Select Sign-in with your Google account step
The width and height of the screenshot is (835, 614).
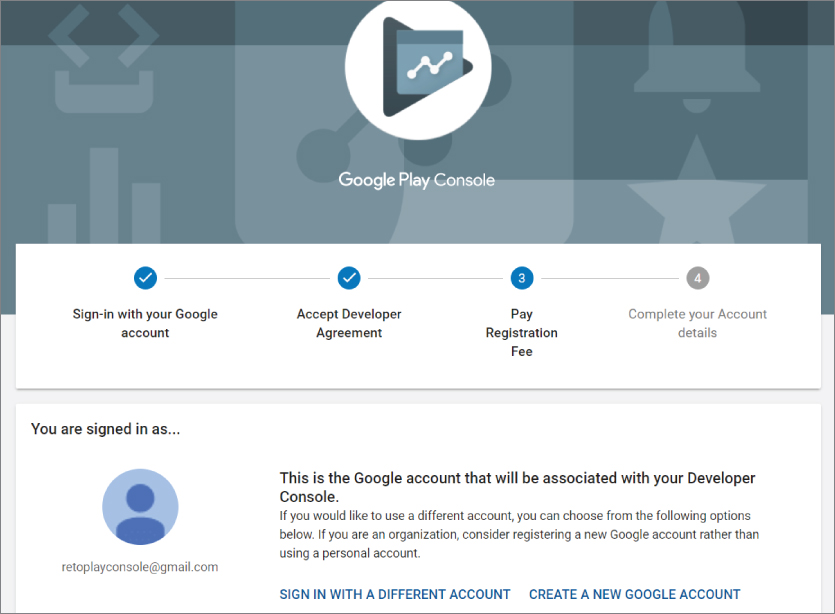coord(145,323)
